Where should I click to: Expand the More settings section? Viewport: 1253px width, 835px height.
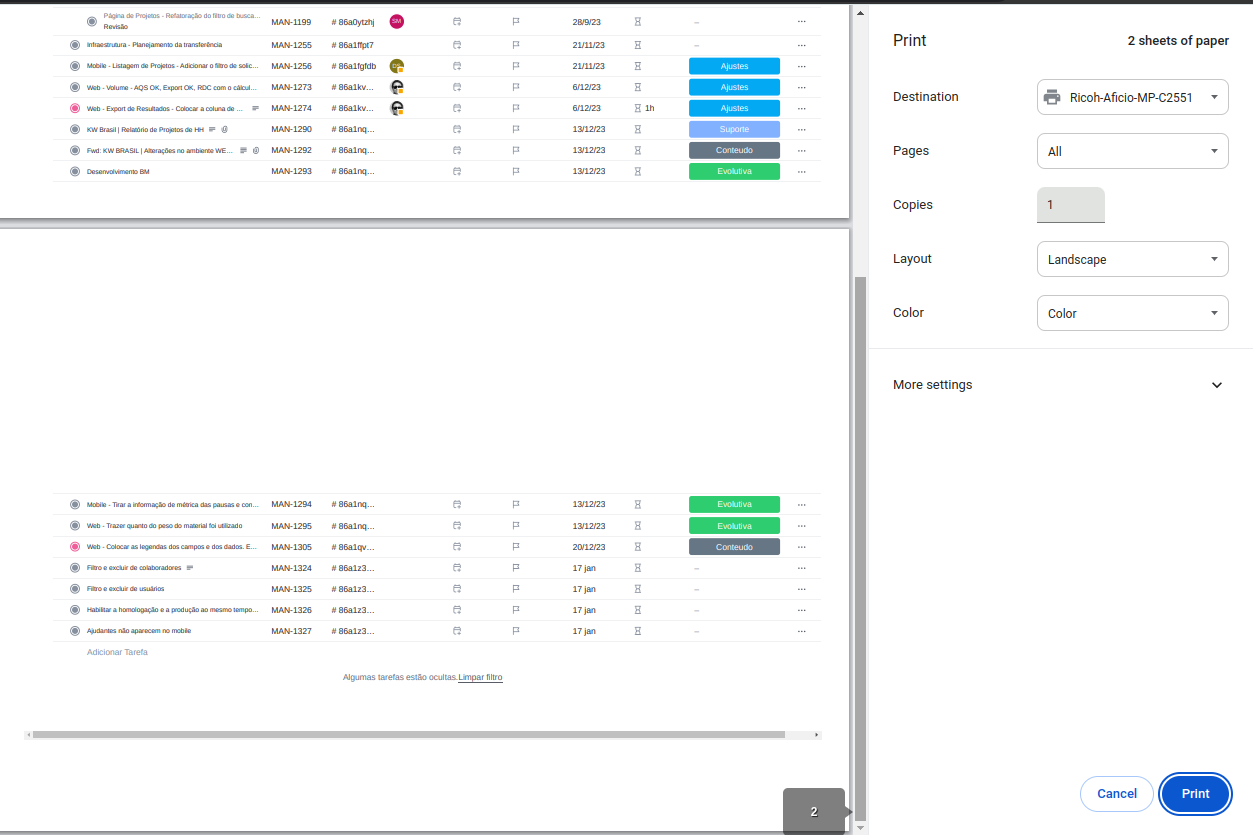[x=1060, y=385]
